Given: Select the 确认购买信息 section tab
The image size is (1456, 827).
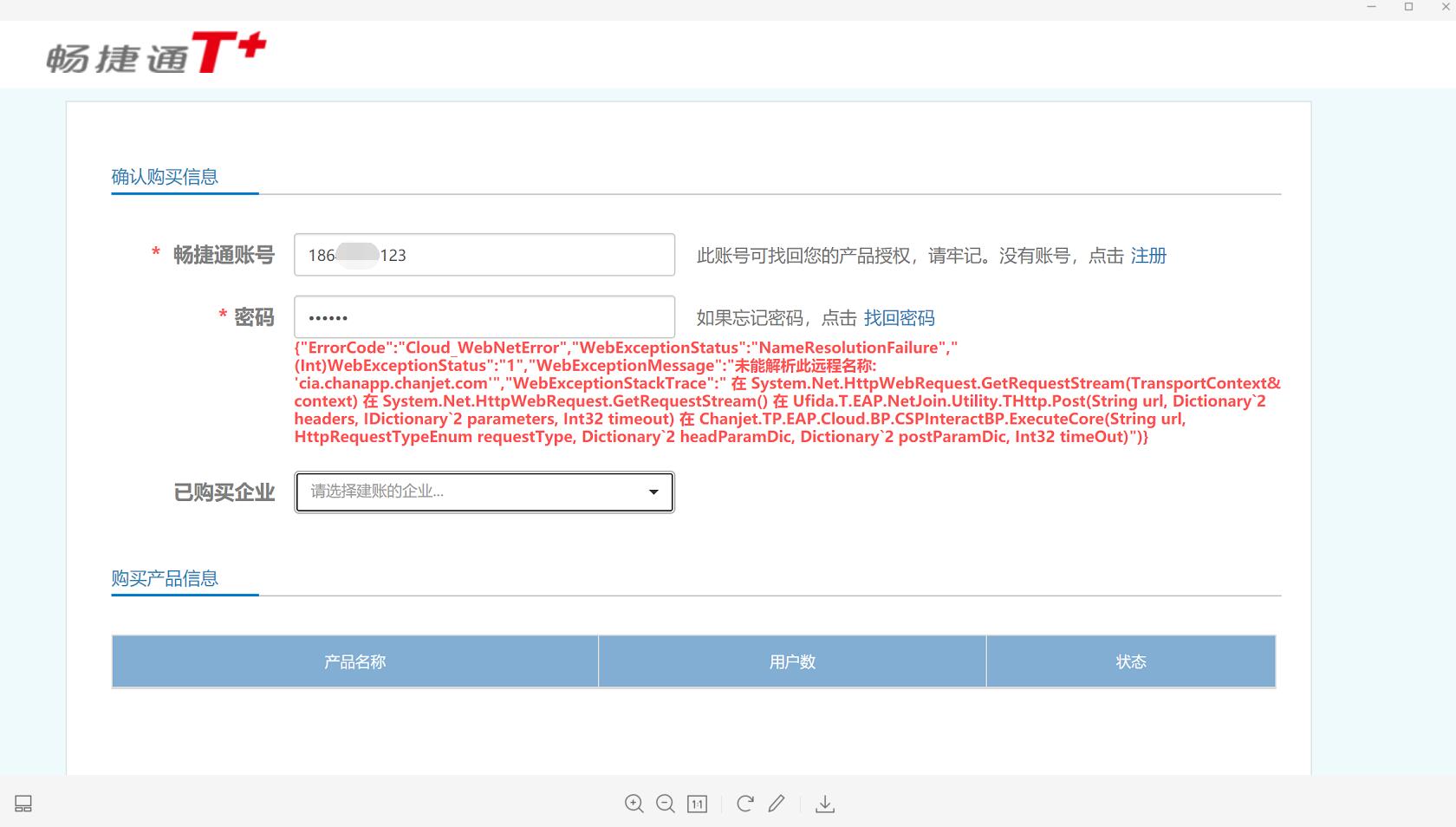Looking at the screenshot, I should 165,177.
